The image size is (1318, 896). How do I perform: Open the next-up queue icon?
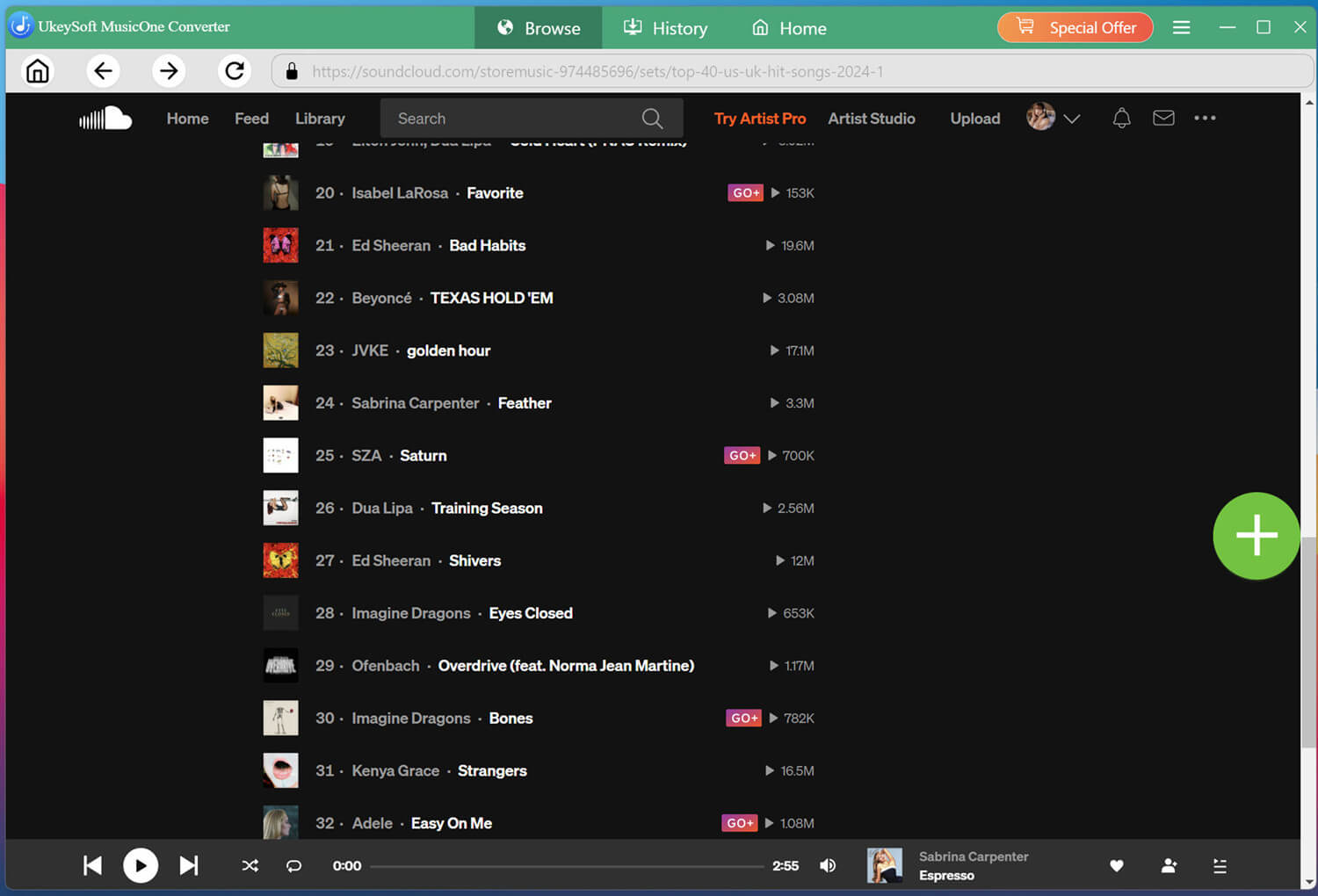pyautogui.click(x=1220, y=865)
